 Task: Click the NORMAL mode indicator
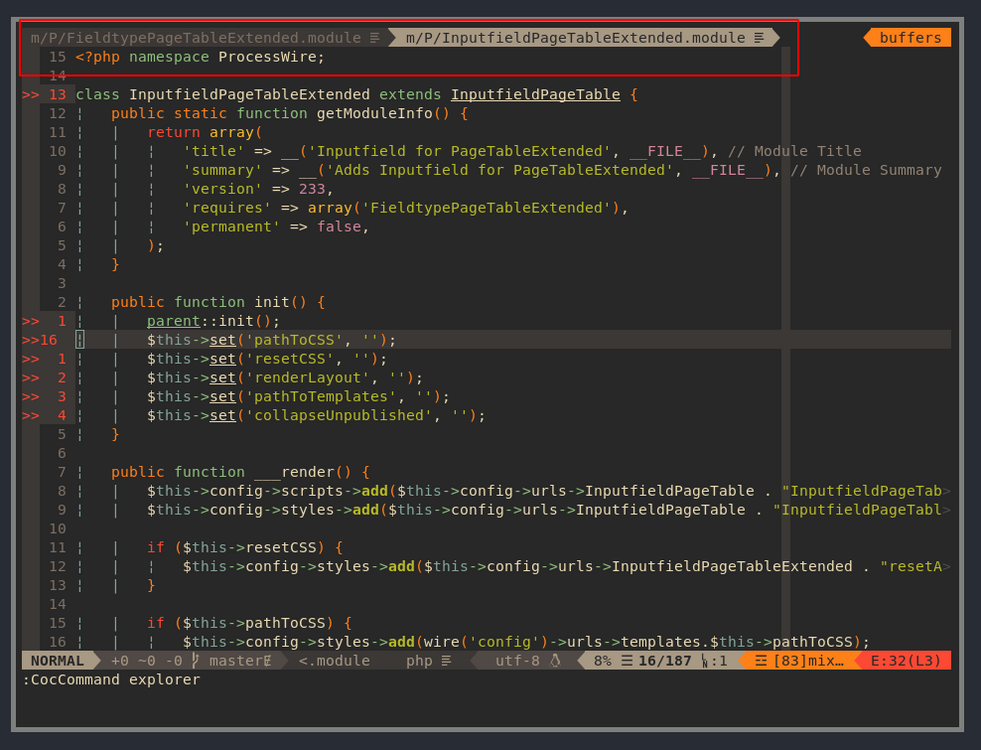(57, 661)
